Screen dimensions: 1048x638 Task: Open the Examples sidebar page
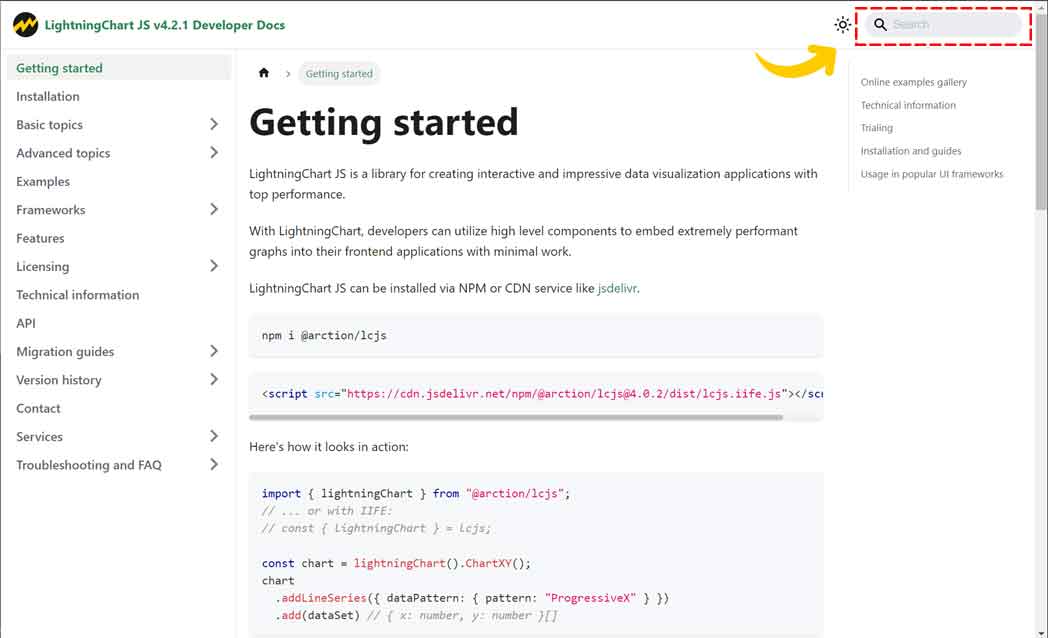click(43, 182)
